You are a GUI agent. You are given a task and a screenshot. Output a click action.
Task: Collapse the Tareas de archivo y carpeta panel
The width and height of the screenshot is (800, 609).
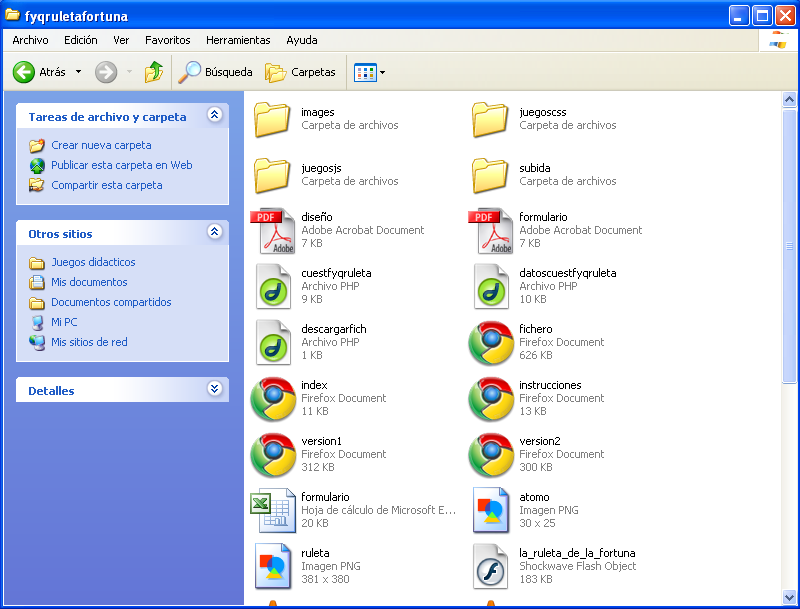[214, 116]
